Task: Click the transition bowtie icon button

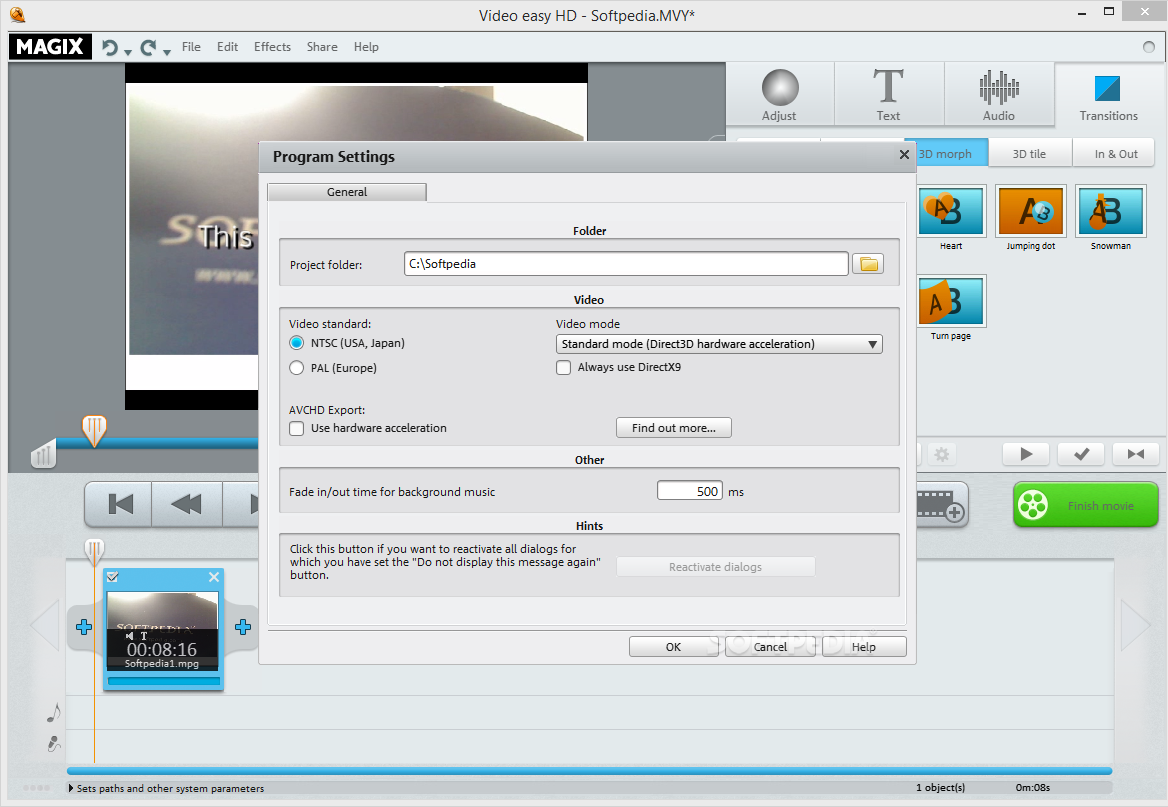Action: [x=1136, y=454]
